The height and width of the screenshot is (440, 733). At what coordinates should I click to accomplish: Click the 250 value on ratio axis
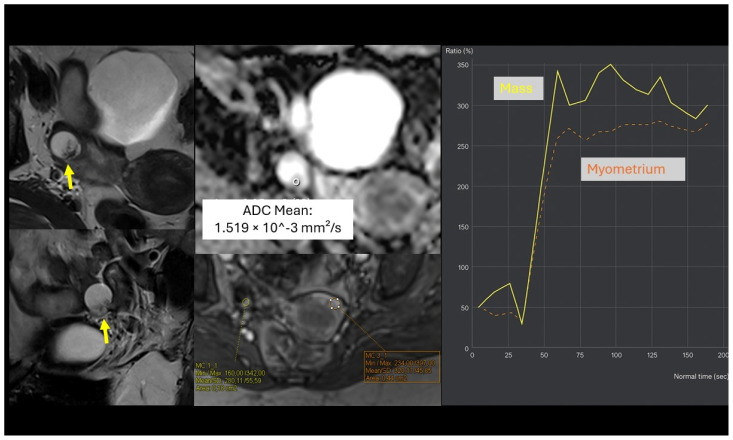coord(463,146)
